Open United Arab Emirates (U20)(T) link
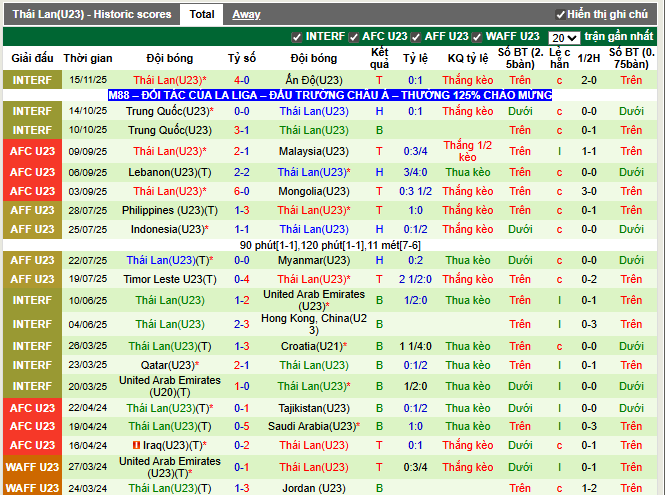 click(170, 386)
